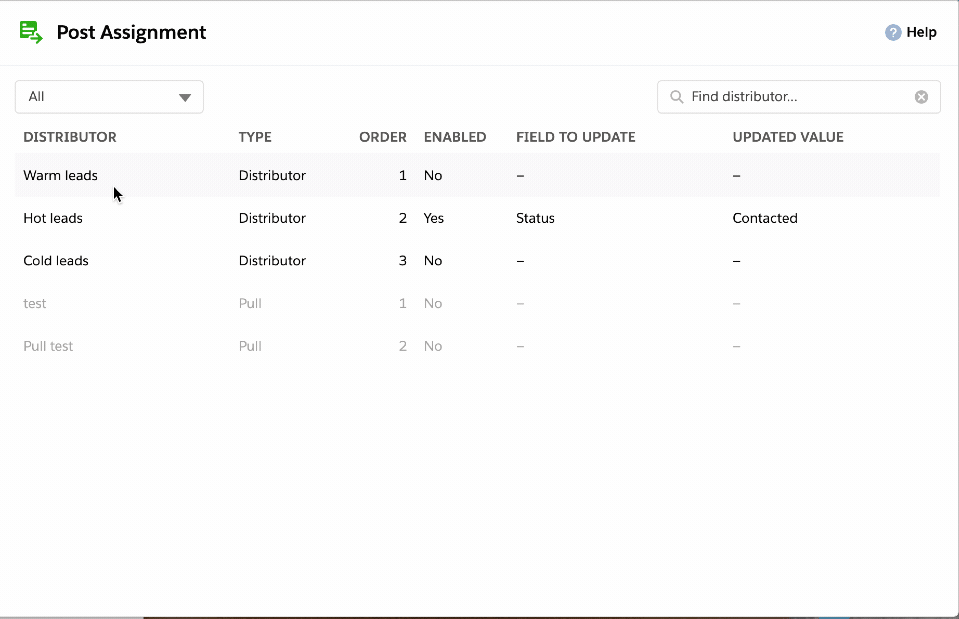Click the Post Assignment green icon
Viewport: 959px width, 619px height.
[x=31, y=32]
